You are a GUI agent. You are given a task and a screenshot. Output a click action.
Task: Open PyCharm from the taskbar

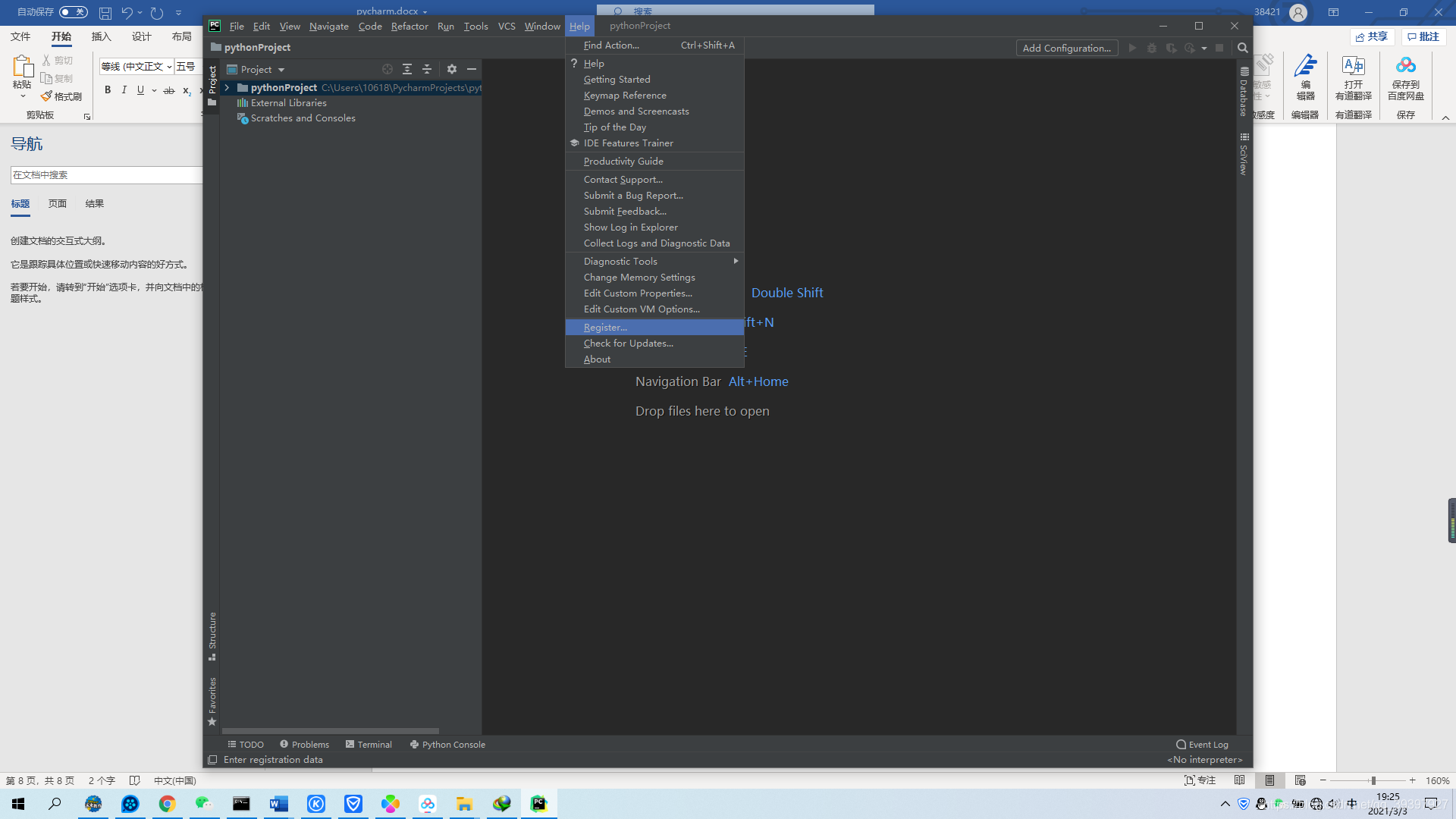click(x=538, y=803)
